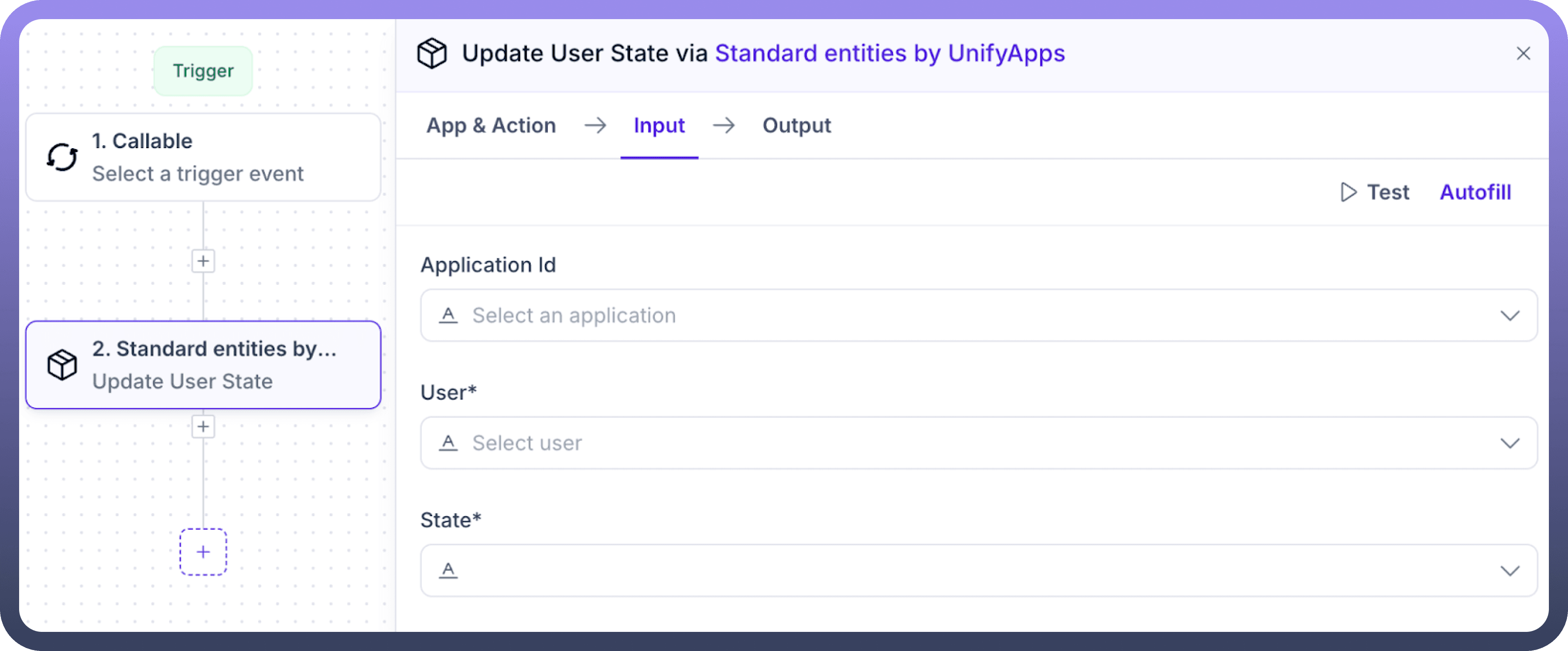Expand the User dropdown chevron
The height and width of the screenshot is (651, 1568).
click(1510, 443)
